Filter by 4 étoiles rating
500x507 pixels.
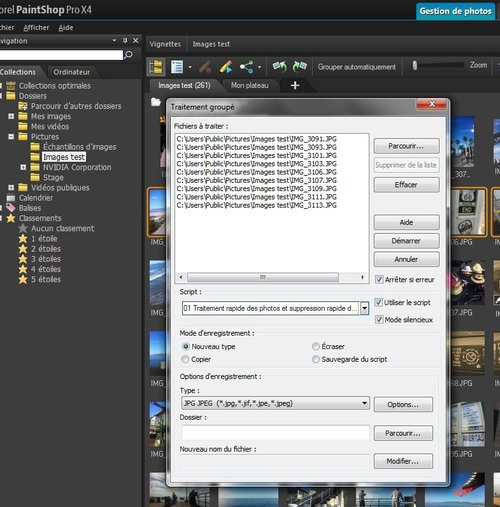pyautogui.click(x=46, y=269)
